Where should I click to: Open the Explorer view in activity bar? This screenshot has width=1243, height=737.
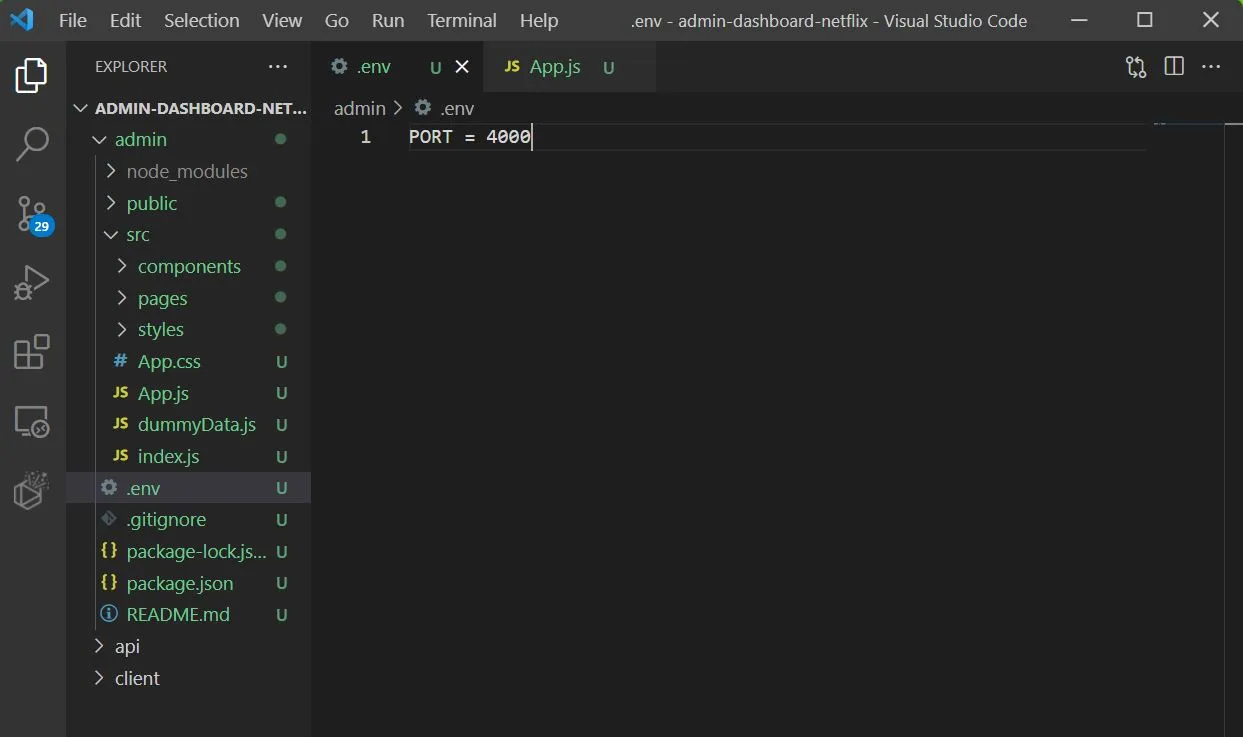click(x=32, y=76)
